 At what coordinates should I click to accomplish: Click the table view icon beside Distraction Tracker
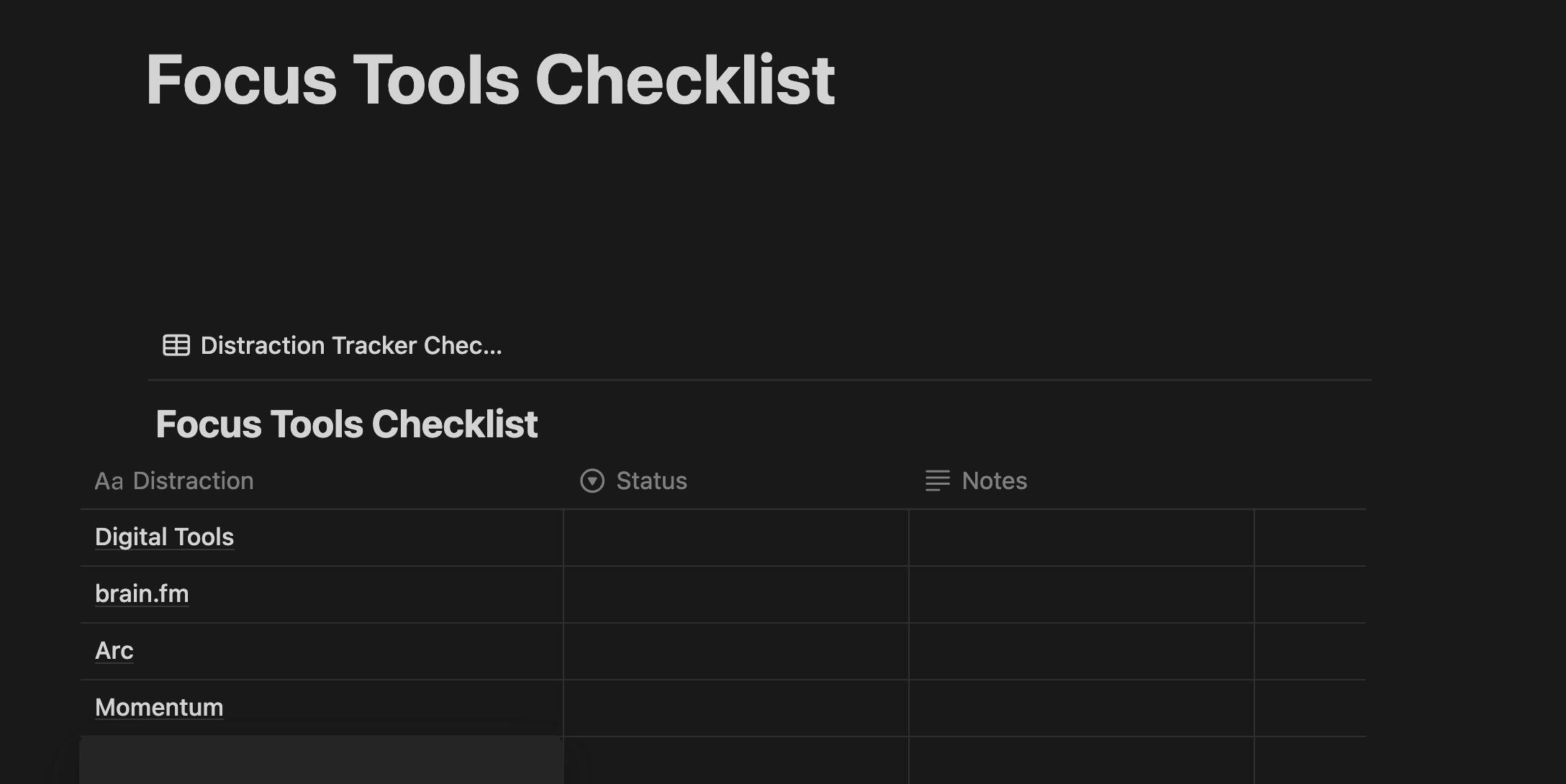pyautogui.click(x=176, y=345)
